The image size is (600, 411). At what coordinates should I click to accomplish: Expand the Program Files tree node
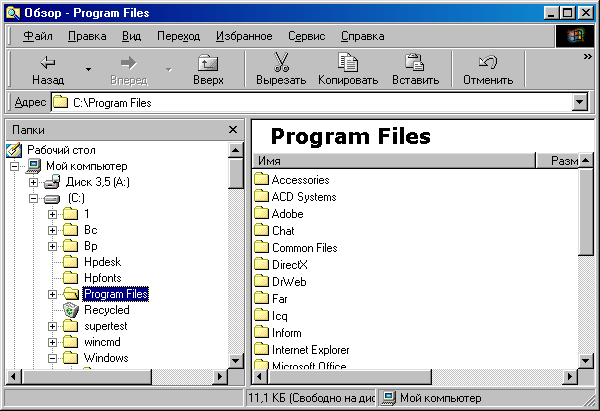(x=52, y=294)
